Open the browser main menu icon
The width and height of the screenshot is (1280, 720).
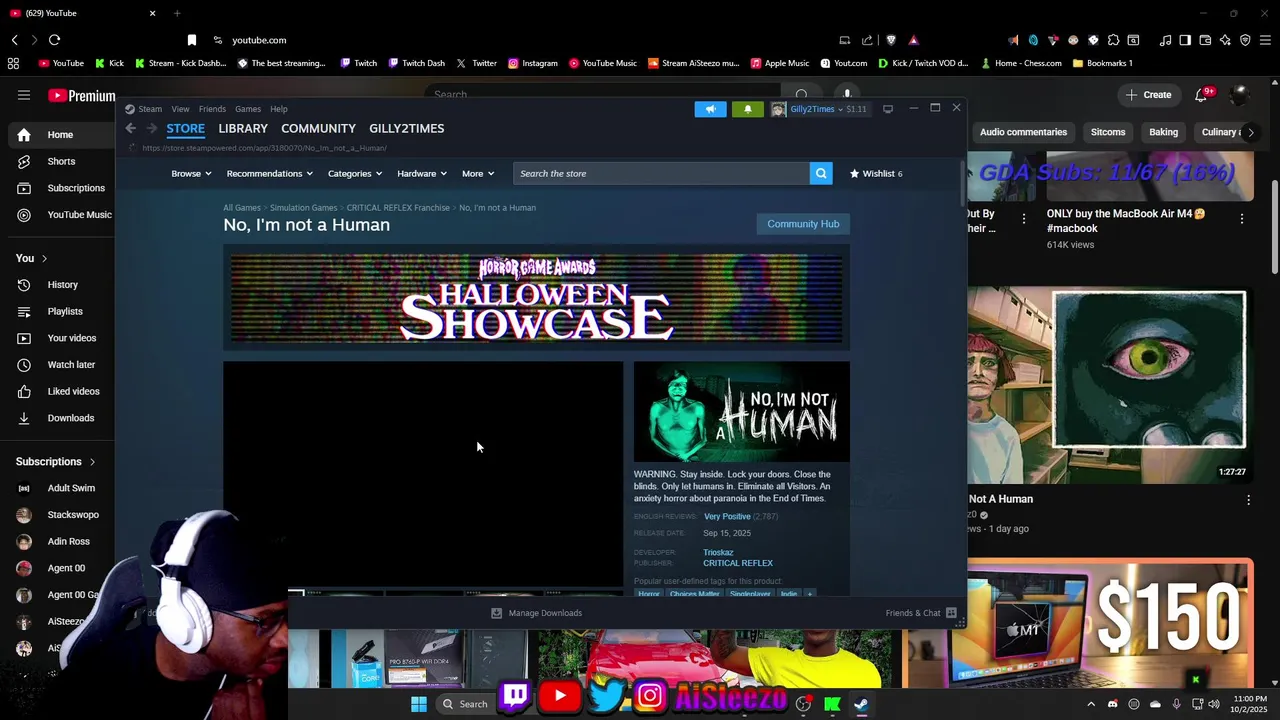pos(1265,40)
